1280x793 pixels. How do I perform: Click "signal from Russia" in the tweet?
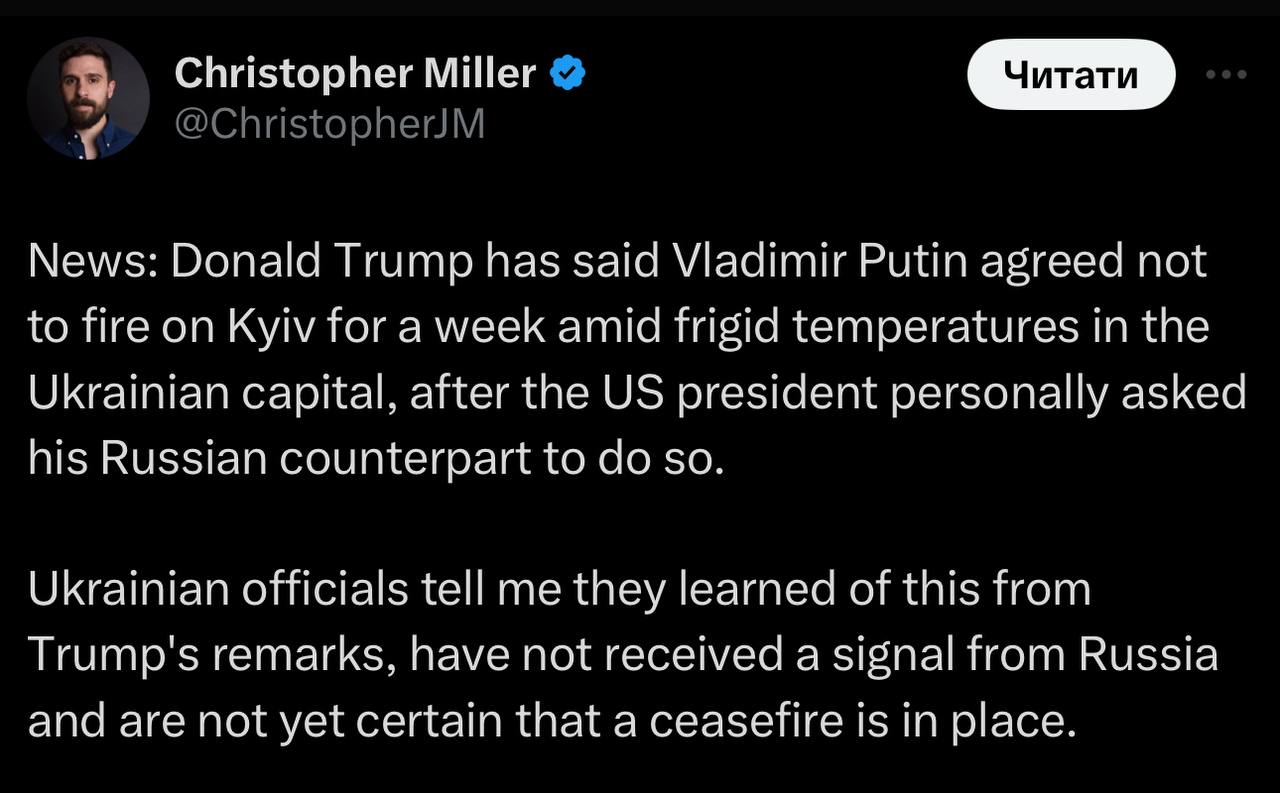[1030, 655]
